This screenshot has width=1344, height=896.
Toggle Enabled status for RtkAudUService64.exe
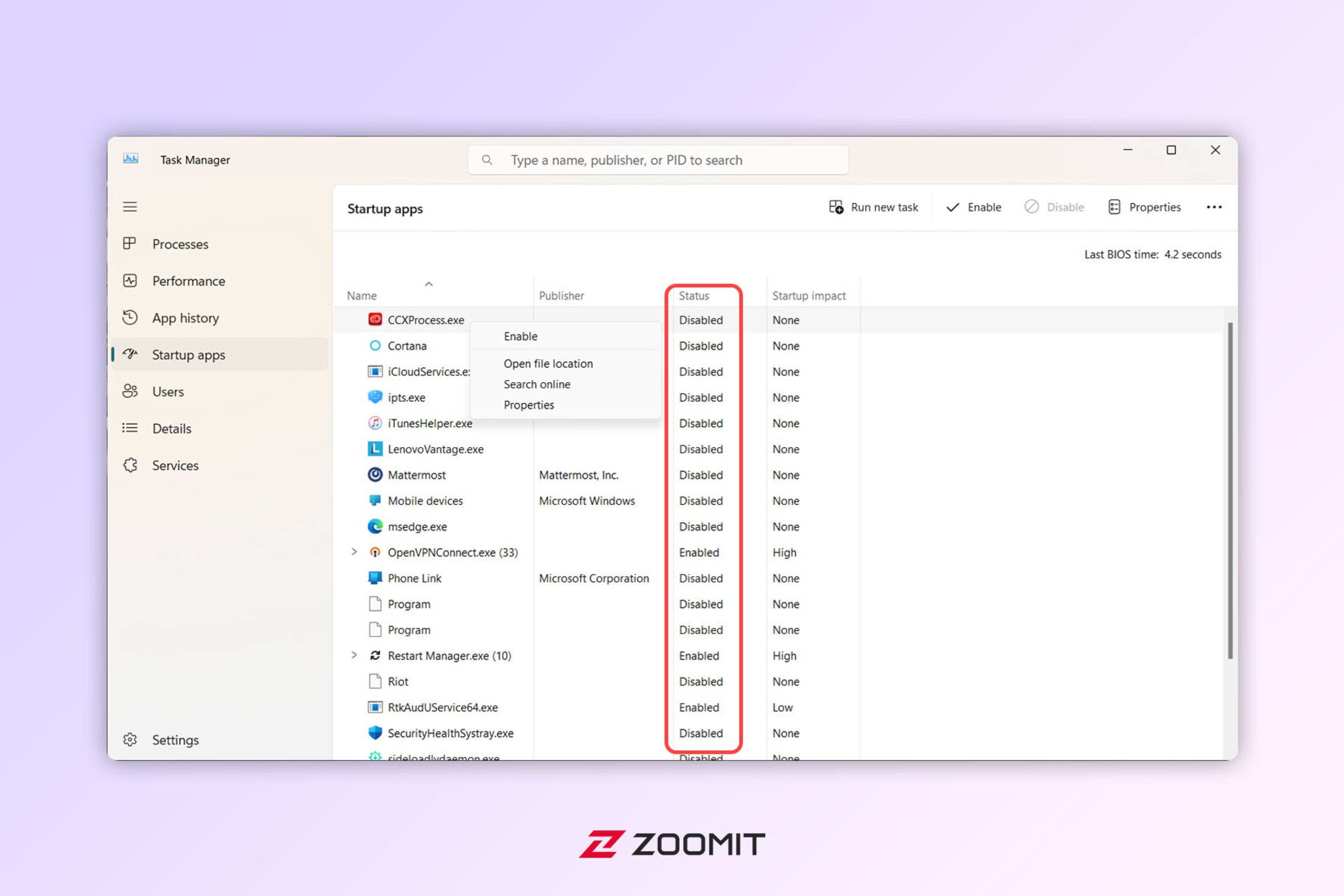pyautogui.click(x=701, y=707)
